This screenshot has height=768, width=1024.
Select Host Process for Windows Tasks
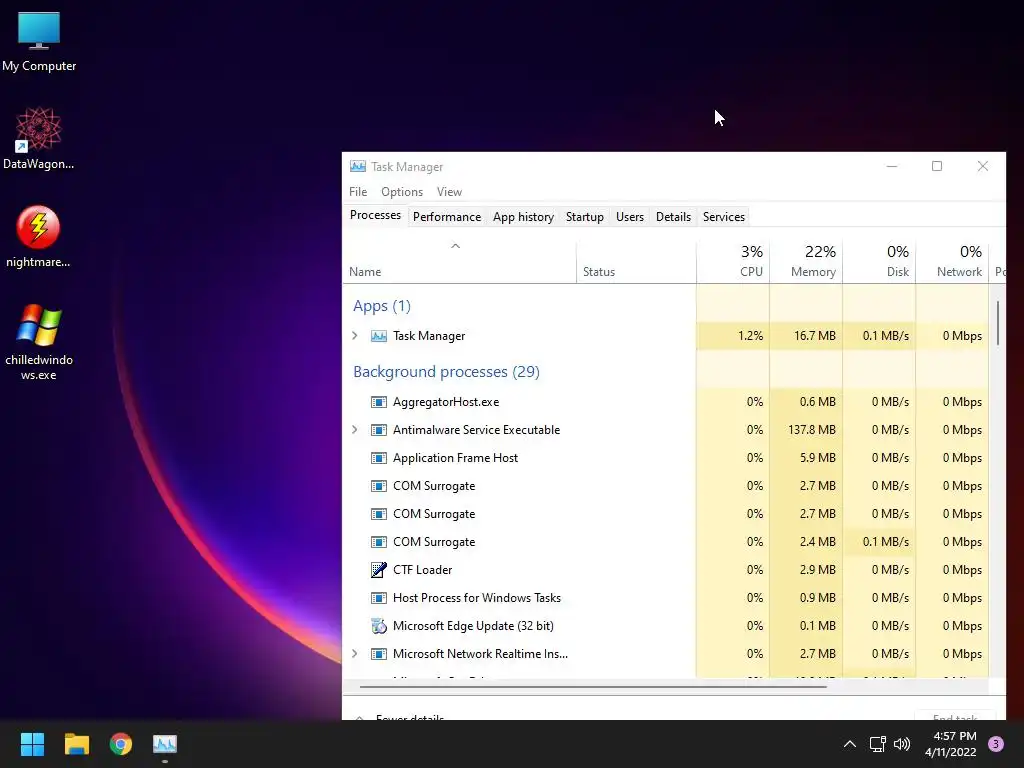point(665,598)
